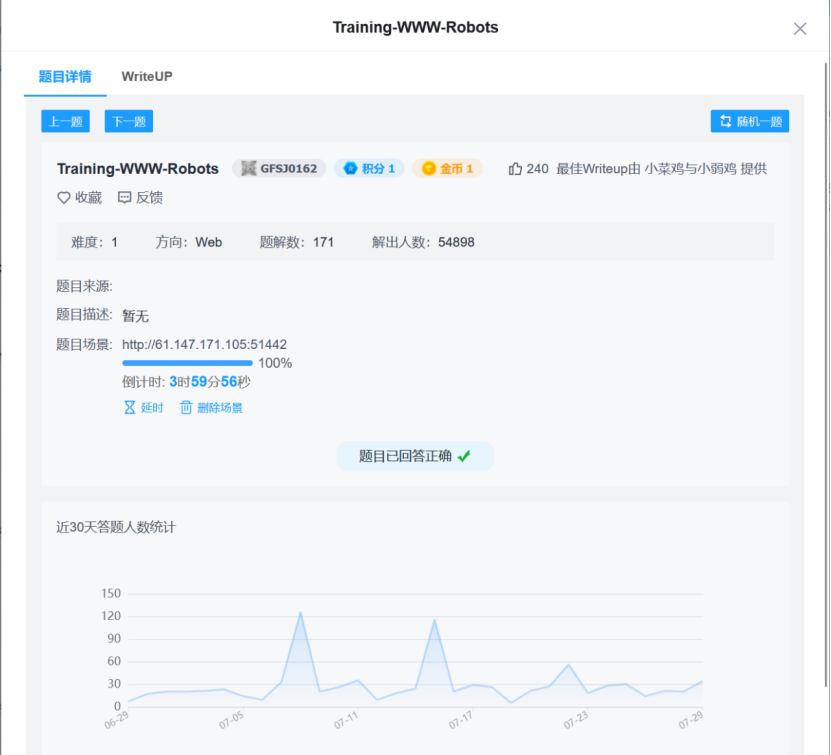Click the 金币 1 coin badge
Screen dimensions: 831x755
coord(448,168)
